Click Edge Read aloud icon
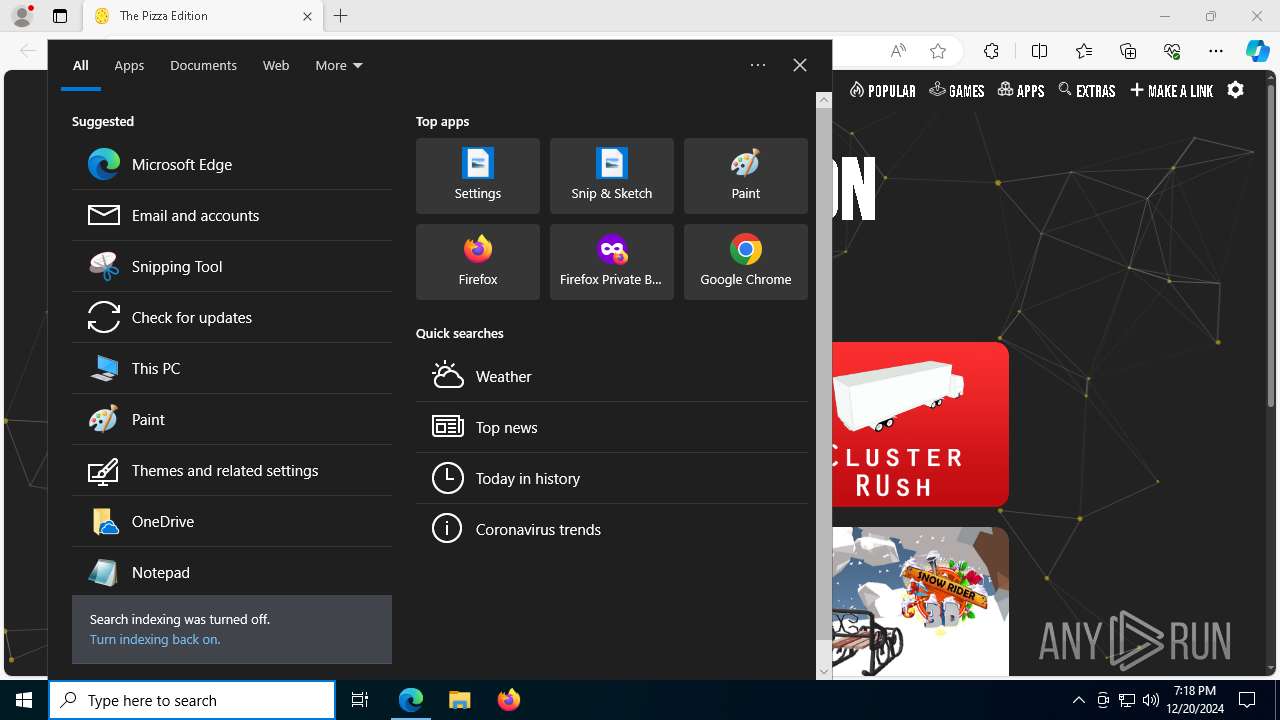 point(898,51)
